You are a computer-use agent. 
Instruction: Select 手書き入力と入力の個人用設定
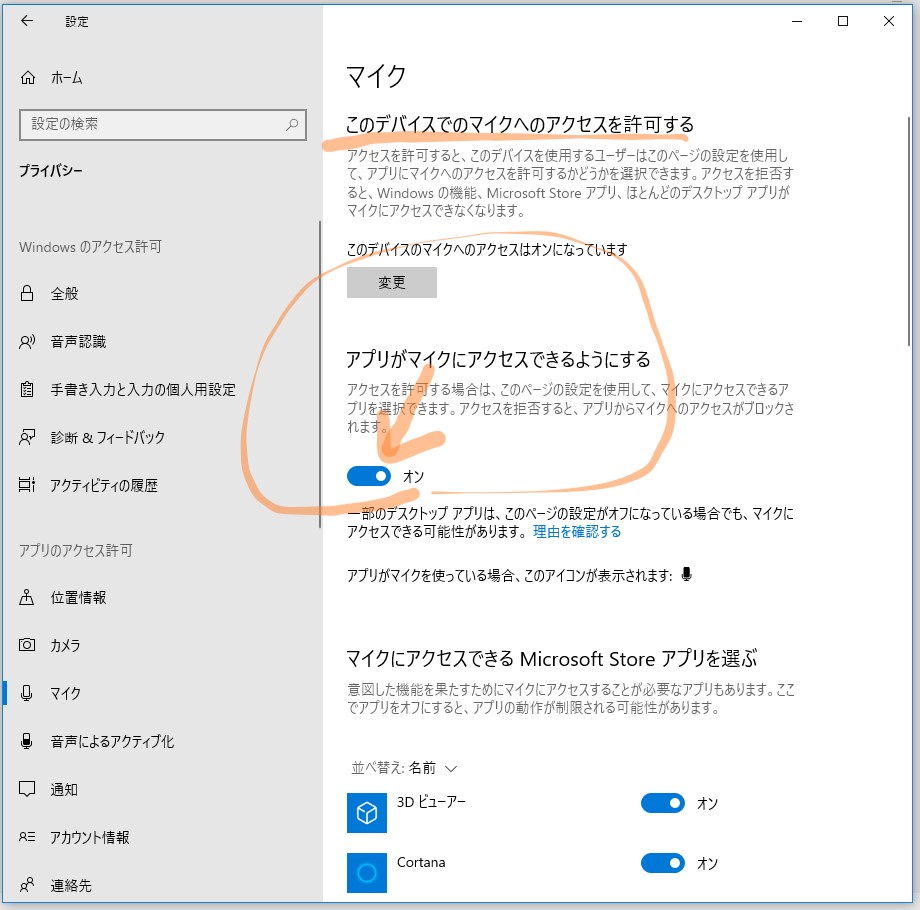tap(163, 390)
